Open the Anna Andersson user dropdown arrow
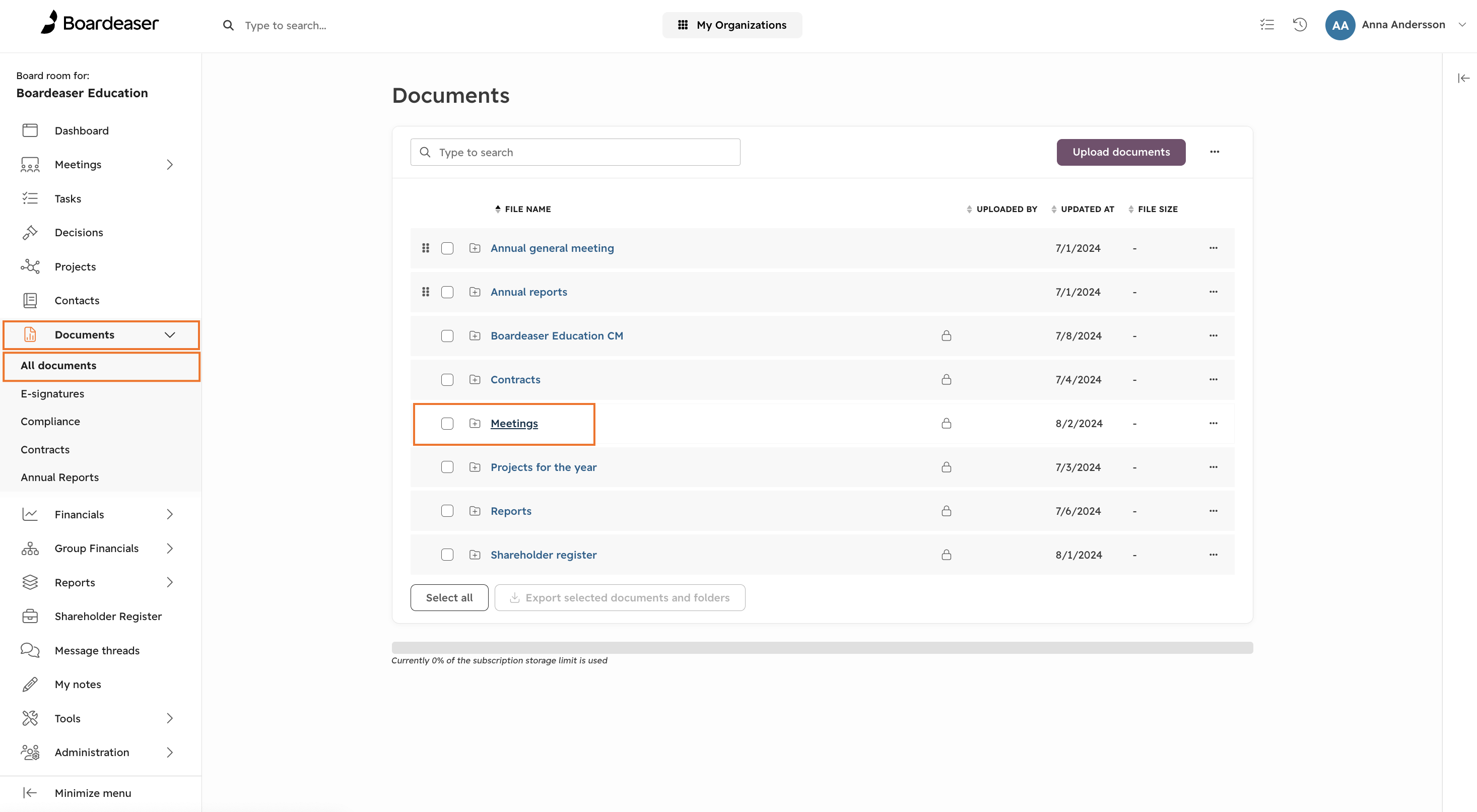This screenshot has height=812, width=1477. pyautogui.click(x=1462, y=25)
